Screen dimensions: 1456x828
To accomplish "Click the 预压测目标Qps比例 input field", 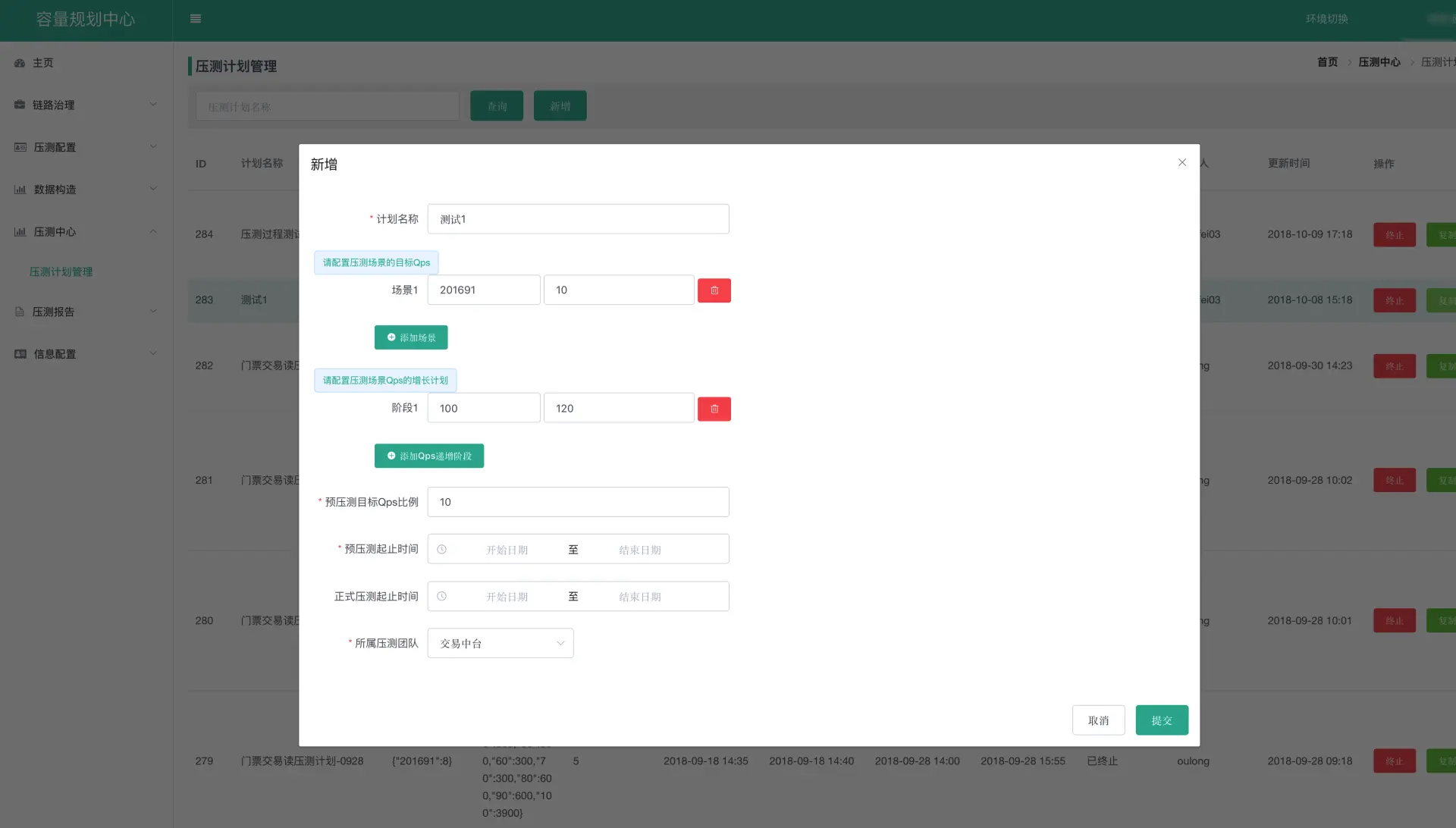I will pyautogui.click(x=578, y=502).
